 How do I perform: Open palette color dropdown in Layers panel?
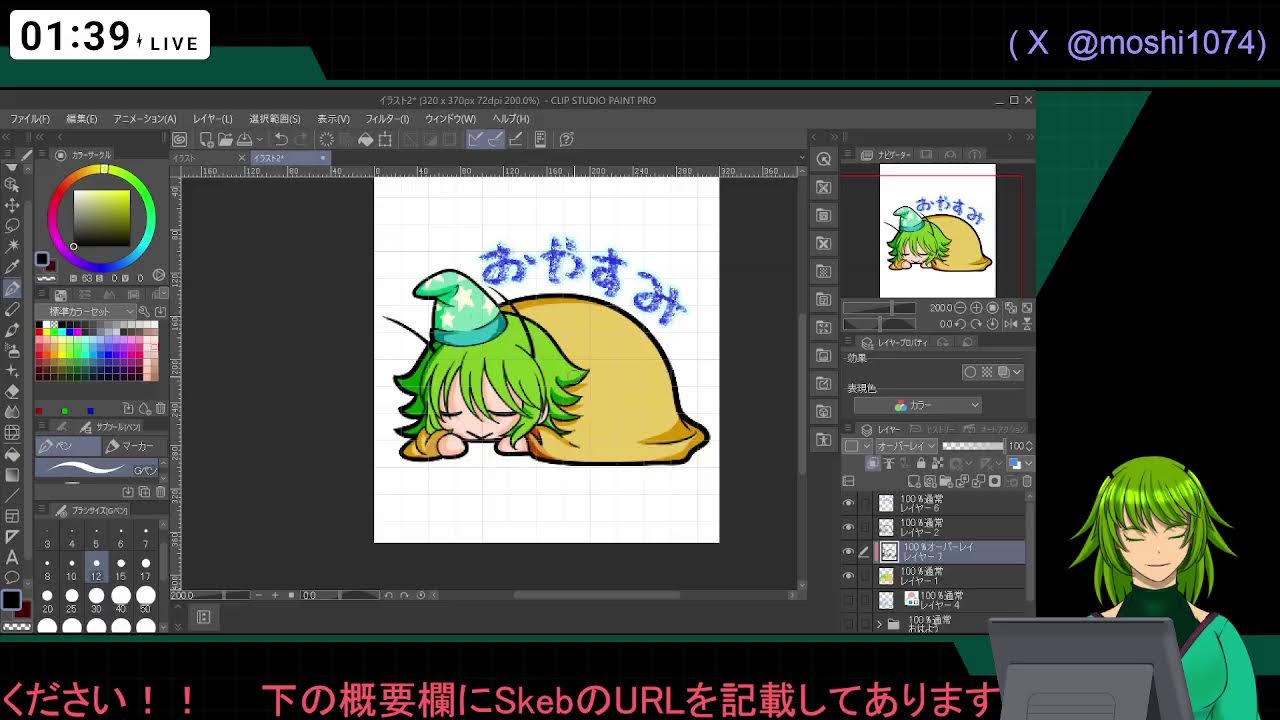tap(858, 446)
